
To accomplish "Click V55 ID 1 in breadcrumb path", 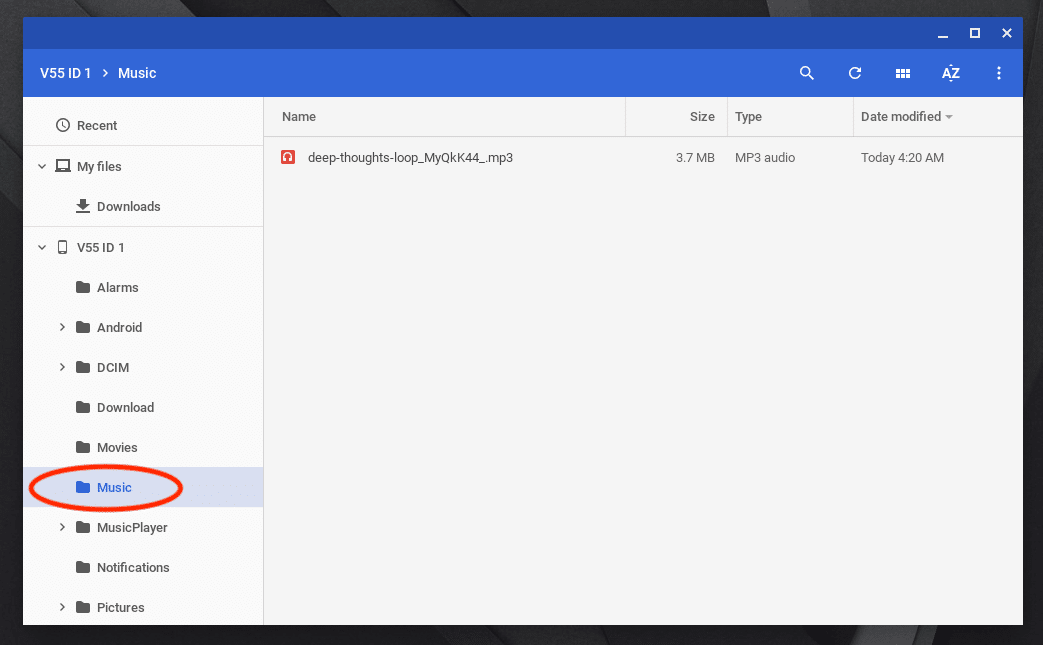I will (x=65, y=73).
